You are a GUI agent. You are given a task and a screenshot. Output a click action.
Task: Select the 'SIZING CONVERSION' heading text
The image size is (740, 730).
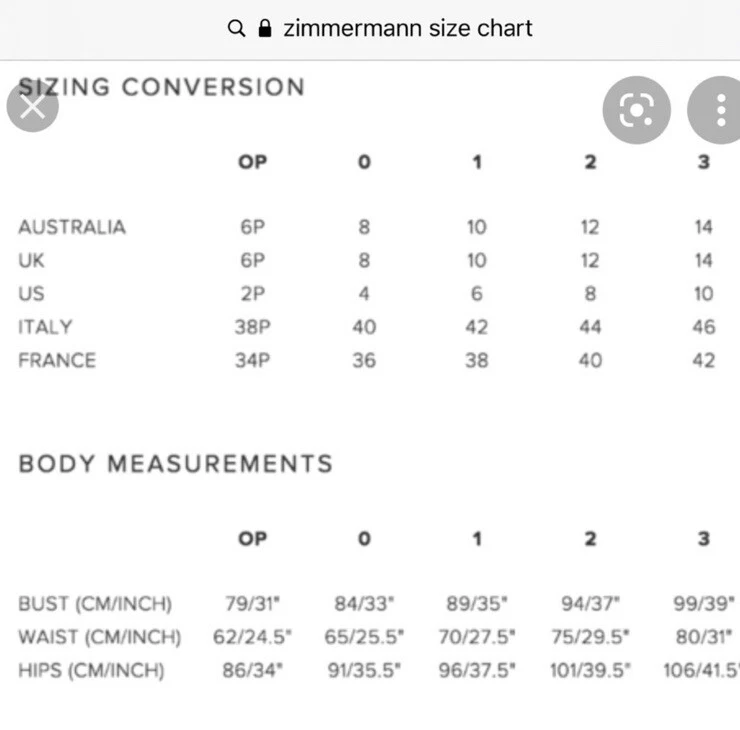click(161, 87)
